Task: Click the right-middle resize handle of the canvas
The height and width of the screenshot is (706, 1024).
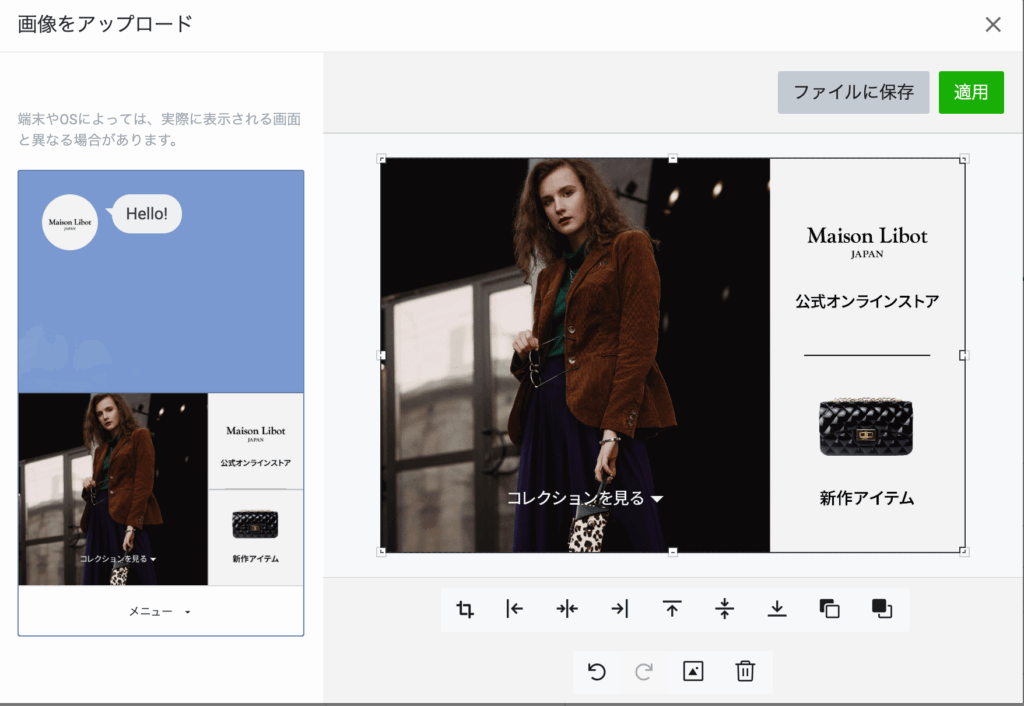Action: [x=964, y=355]
